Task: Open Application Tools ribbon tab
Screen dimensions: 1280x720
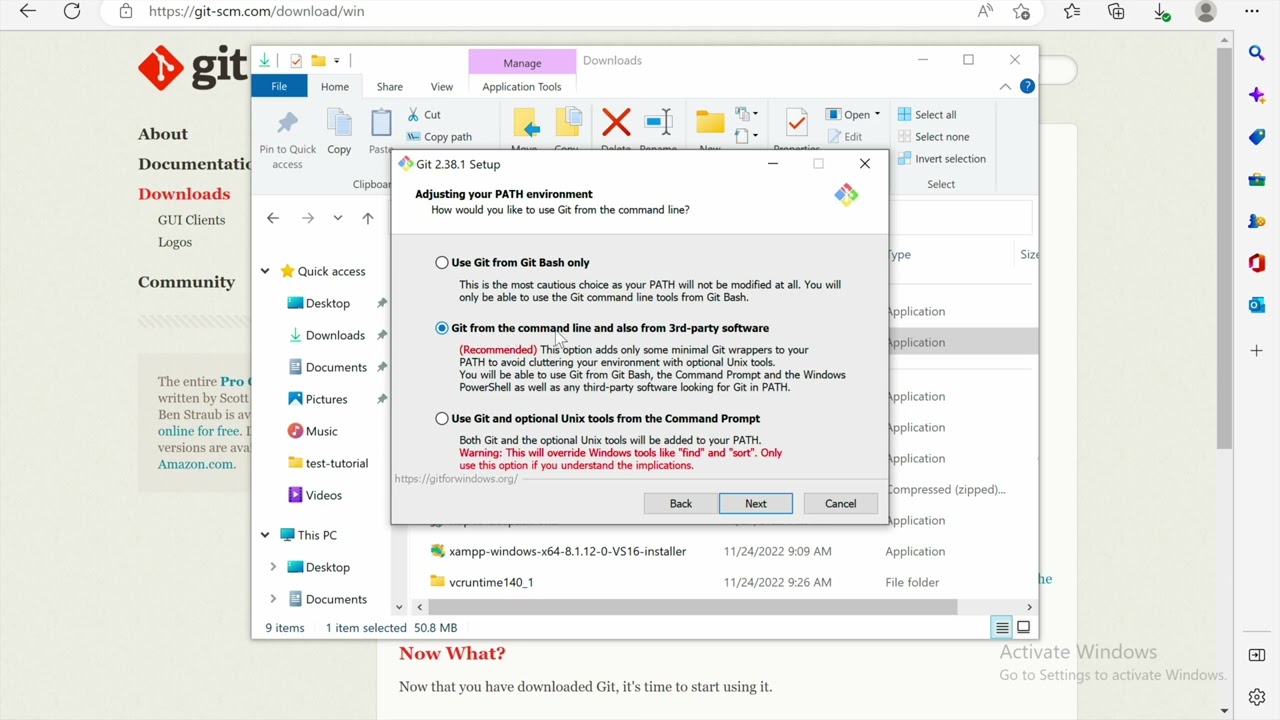Action: click(x=522, y=87)
